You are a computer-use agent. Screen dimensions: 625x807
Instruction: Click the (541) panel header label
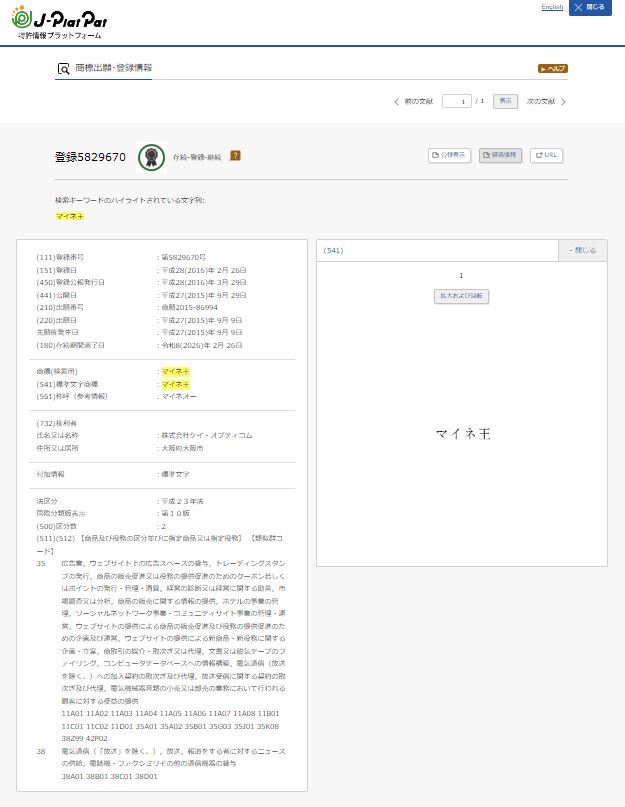(334, 250)
